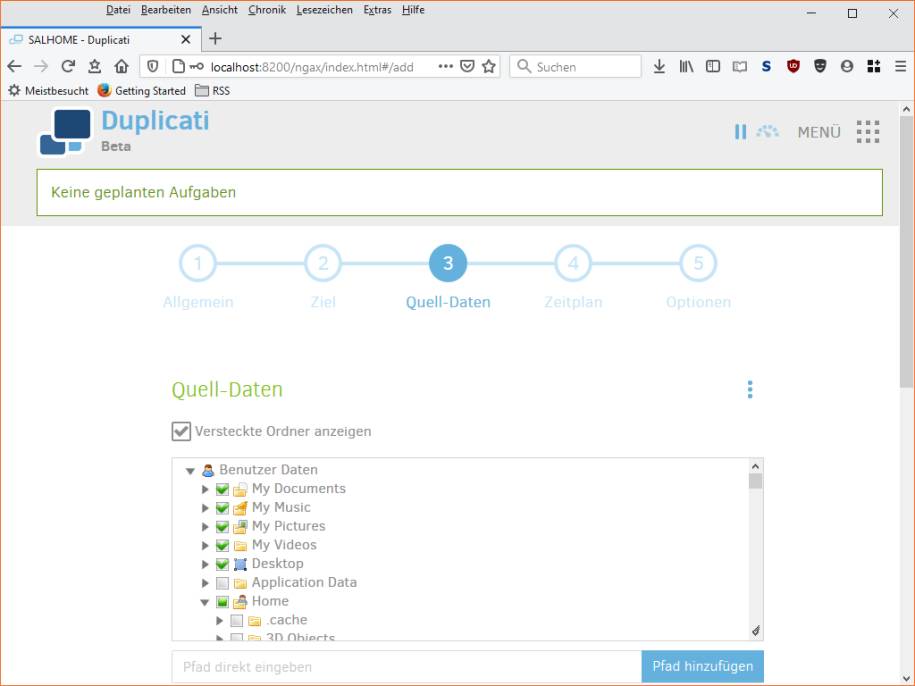Save page to Pocket icon
The height and width of the screenshot is (686, 915).
(467, 66)
